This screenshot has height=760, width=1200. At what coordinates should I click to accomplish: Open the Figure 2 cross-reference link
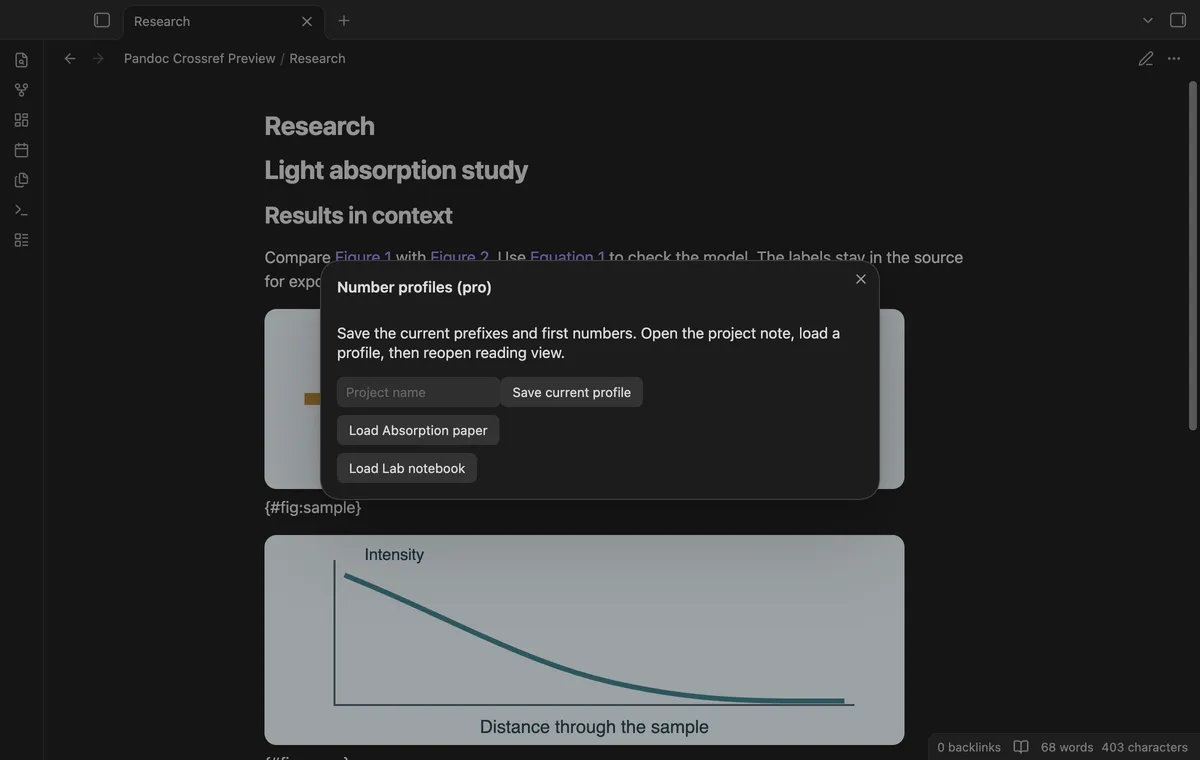[x=459, y=257]
